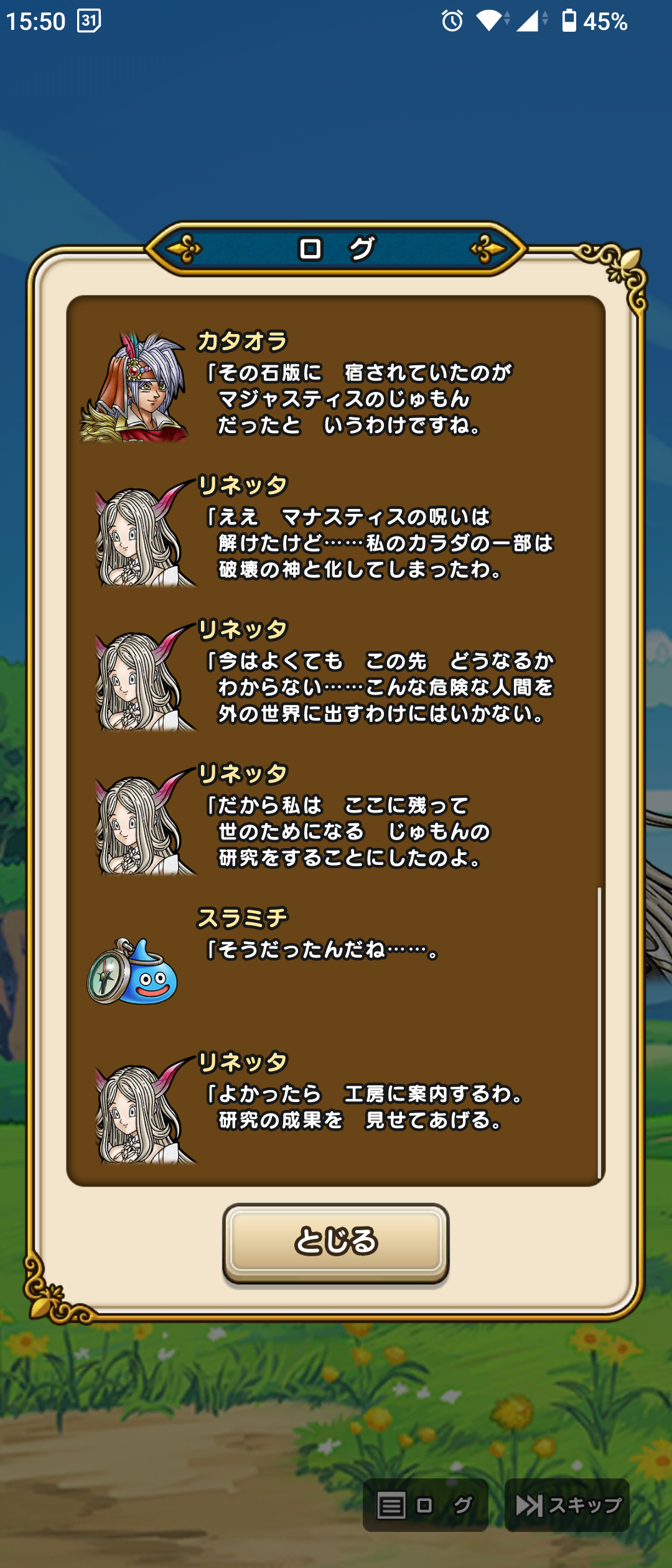Tap the スキップ skip button

pos(567,1505)
